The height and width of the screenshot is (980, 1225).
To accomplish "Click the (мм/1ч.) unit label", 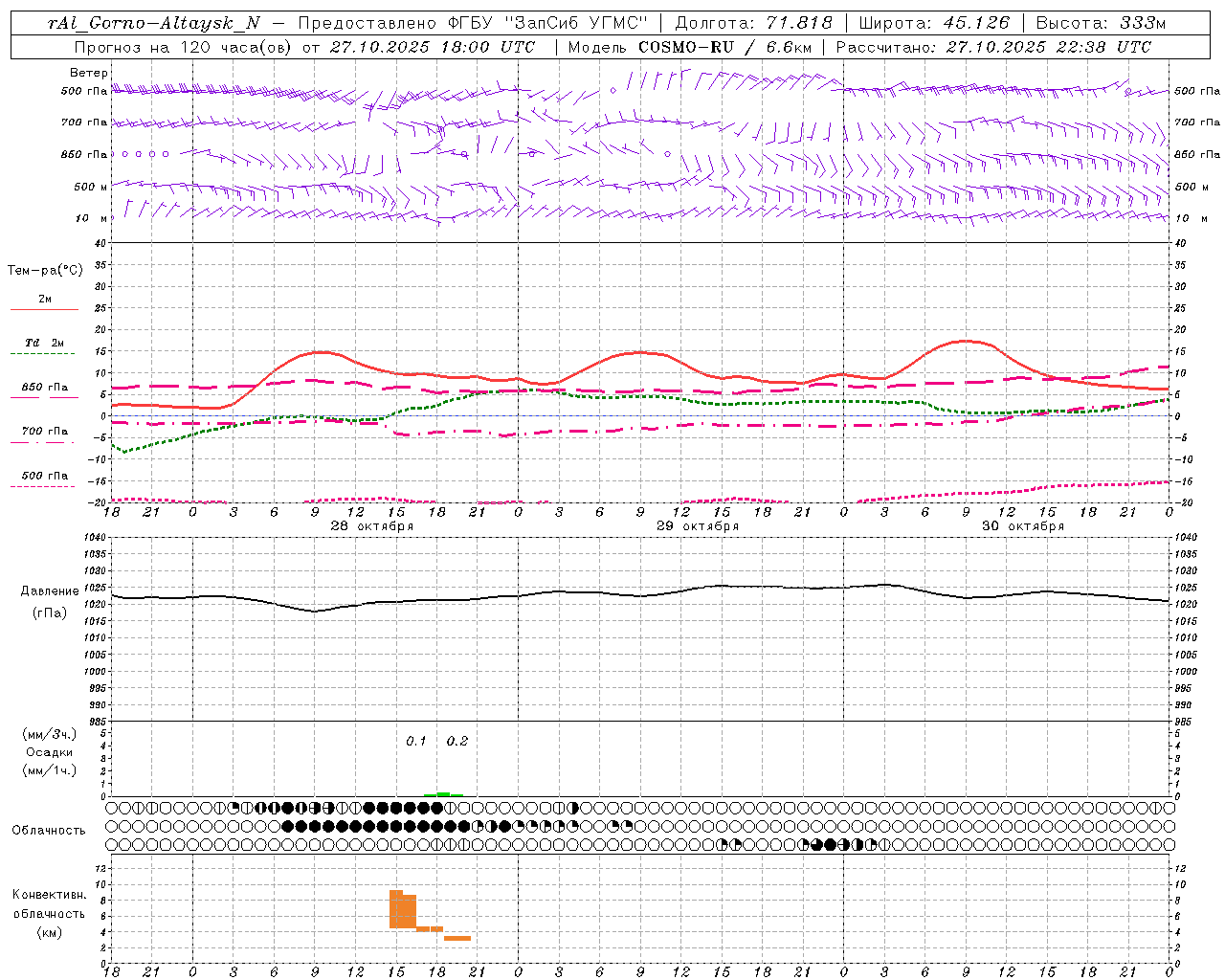I will pyautogui.click(x=49, y=770).
